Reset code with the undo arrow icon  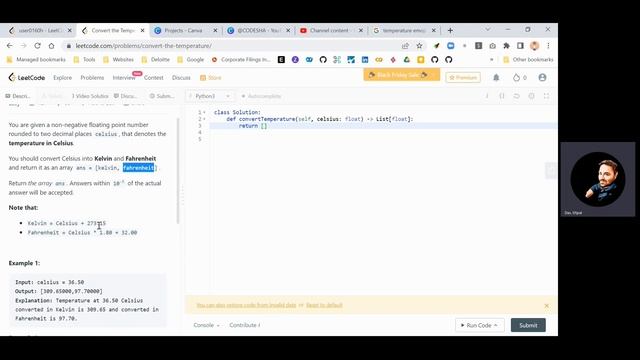point(516,96)
